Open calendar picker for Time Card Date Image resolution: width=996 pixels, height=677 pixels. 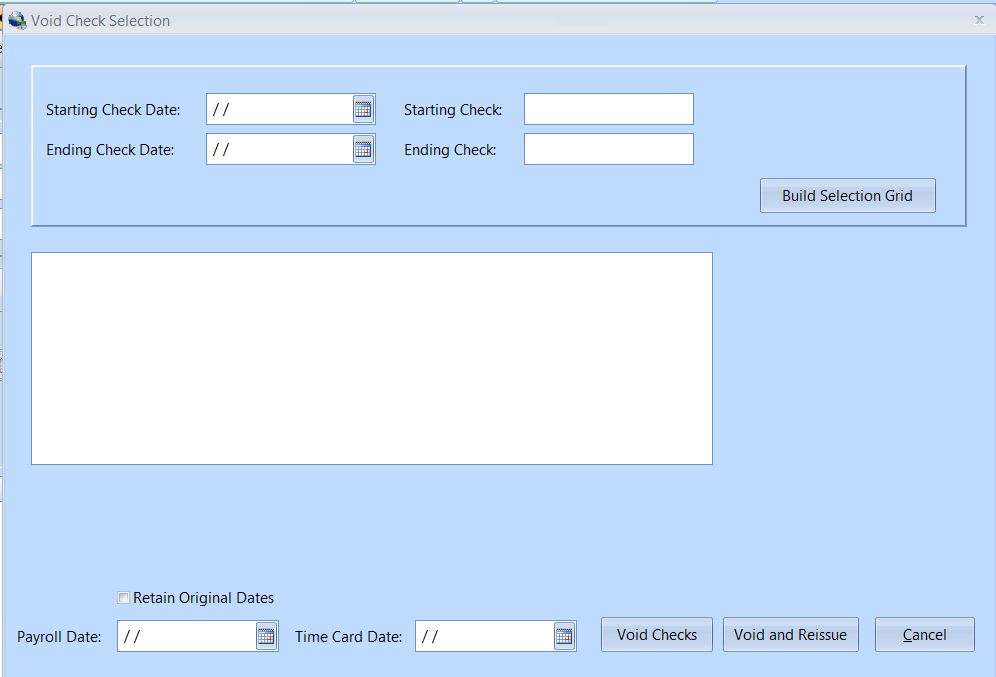click(x=564, y=636)
